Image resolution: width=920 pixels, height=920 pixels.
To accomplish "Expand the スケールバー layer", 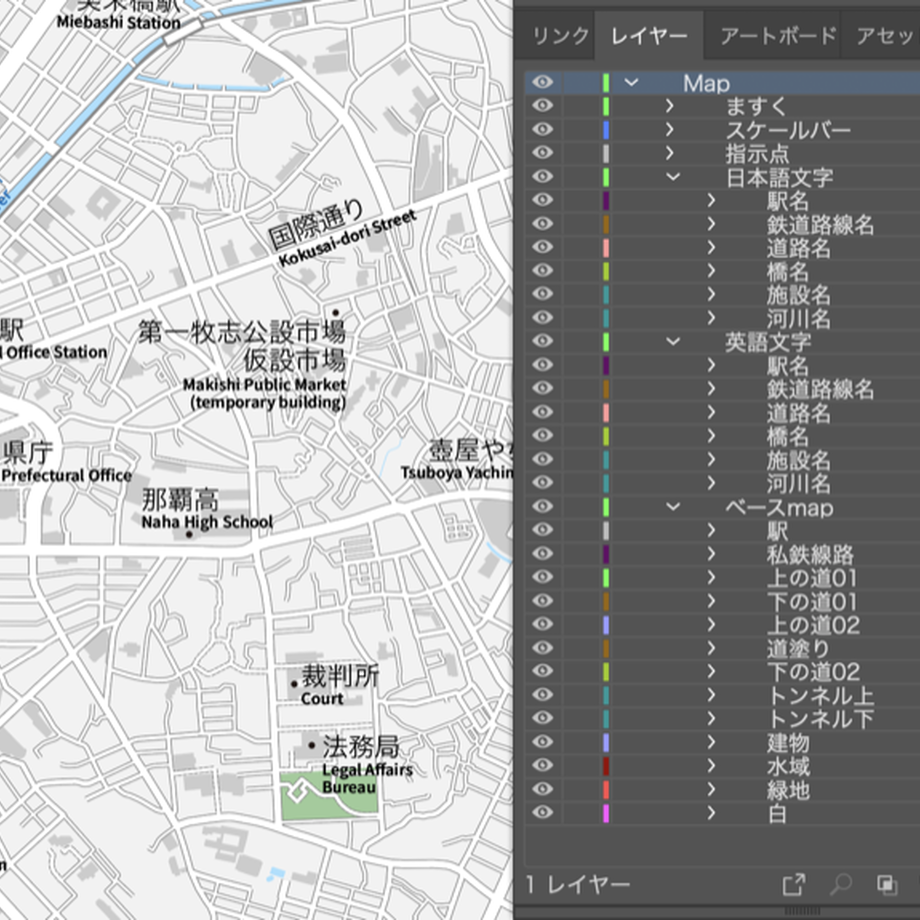I will [x=670, y=129].
